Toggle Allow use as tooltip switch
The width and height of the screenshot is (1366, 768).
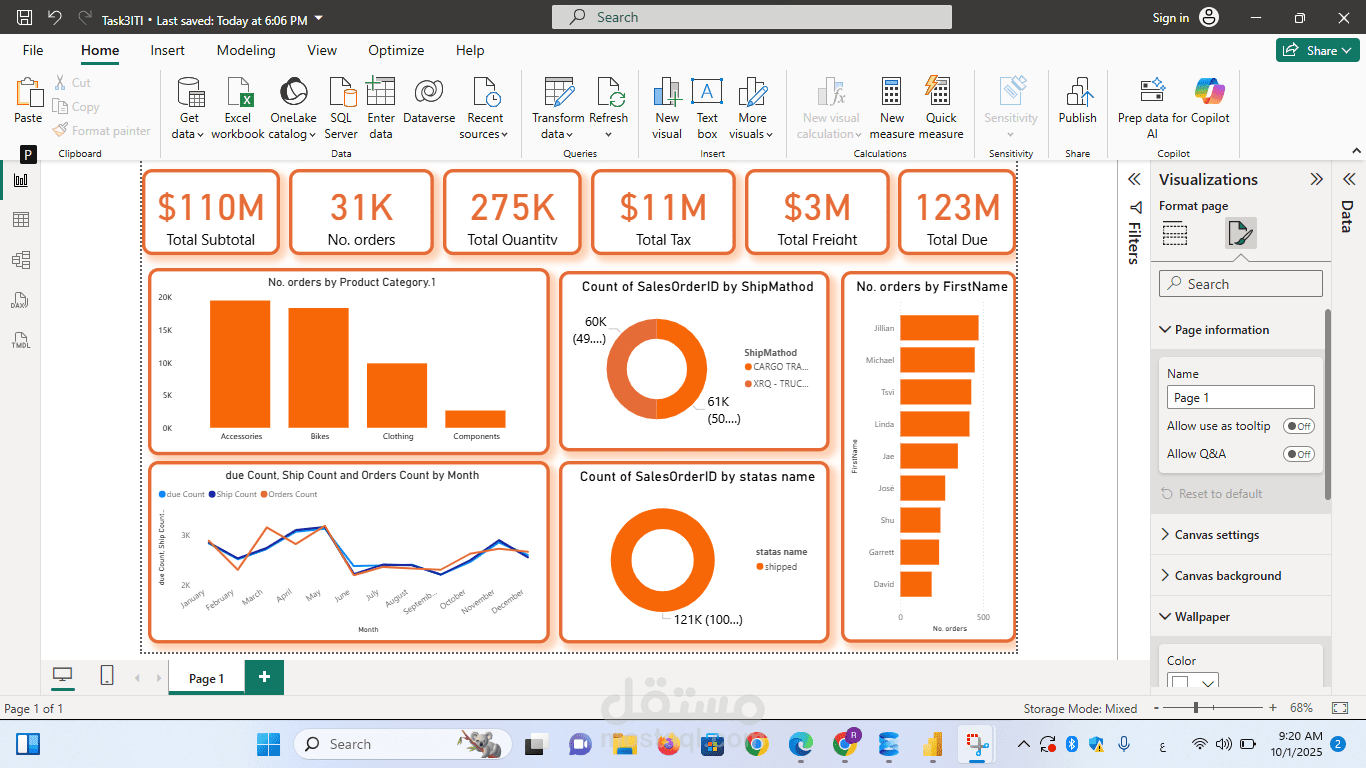tap(1299, 426)
